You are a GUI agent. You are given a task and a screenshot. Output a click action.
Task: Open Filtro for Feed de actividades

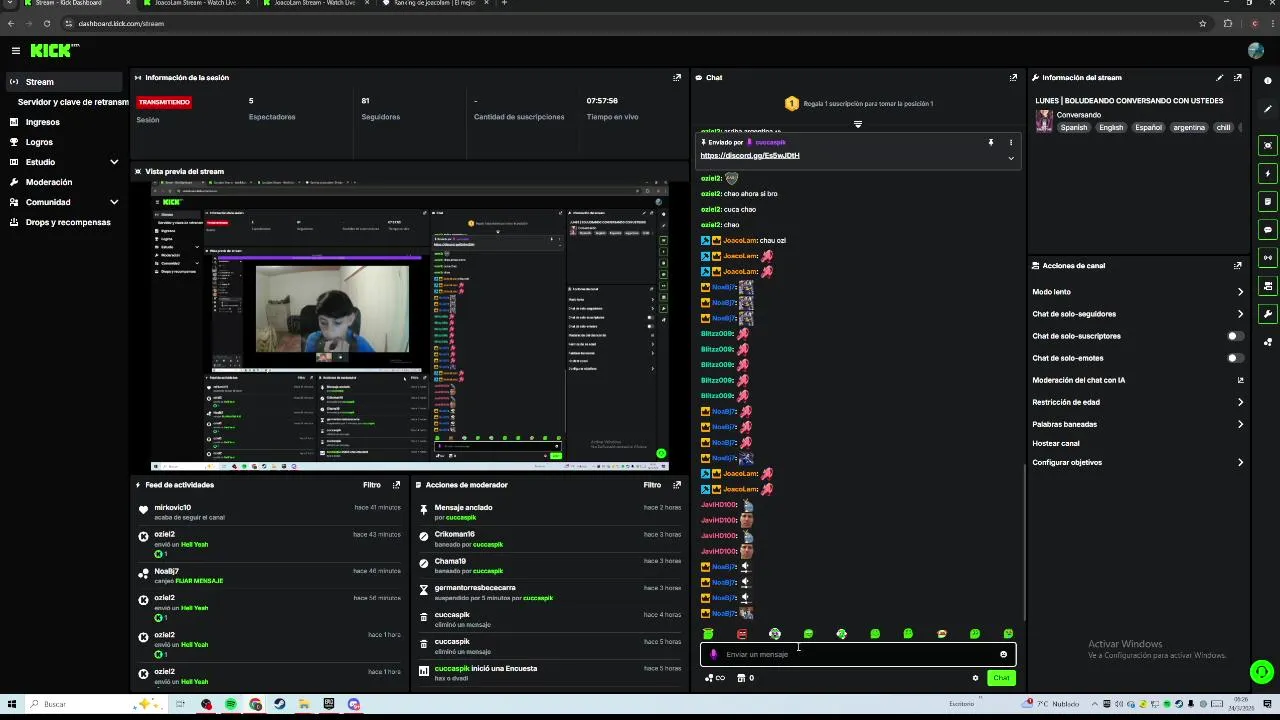tap(371, 485)
